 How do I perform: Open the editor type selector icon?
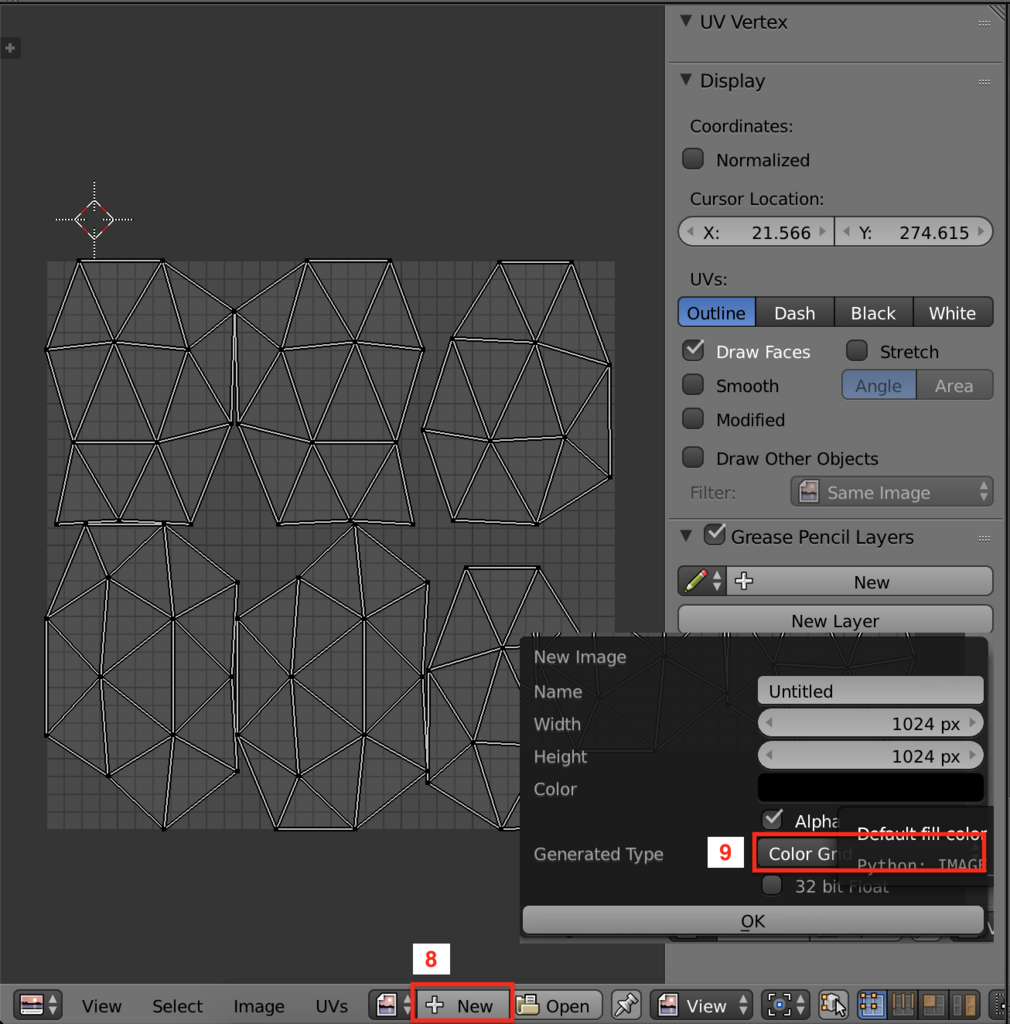coord(38,1004)
